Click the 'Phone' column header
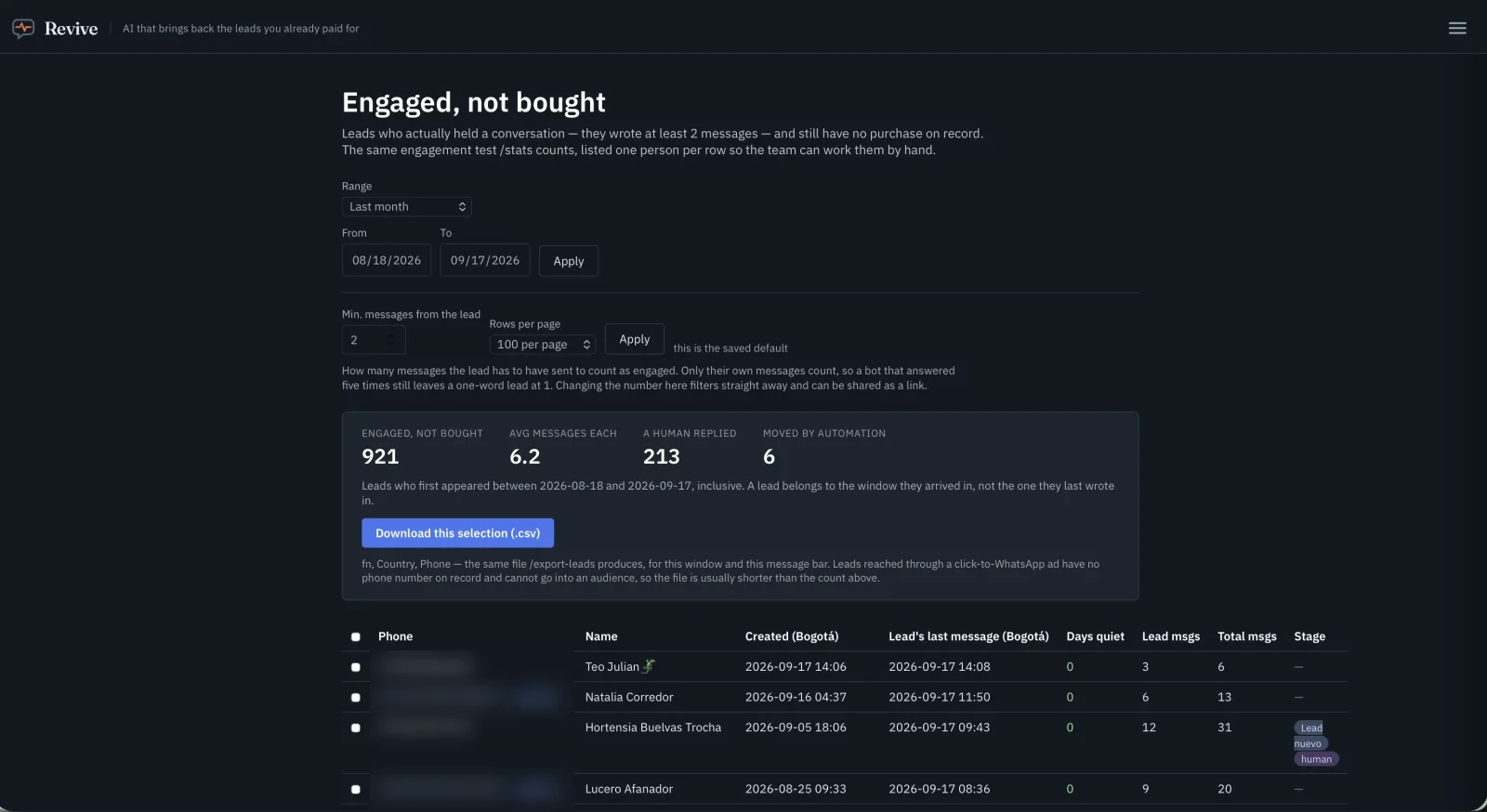This screenshot has width=1487, height=812. pyautogui.click(x=395, y=636)
